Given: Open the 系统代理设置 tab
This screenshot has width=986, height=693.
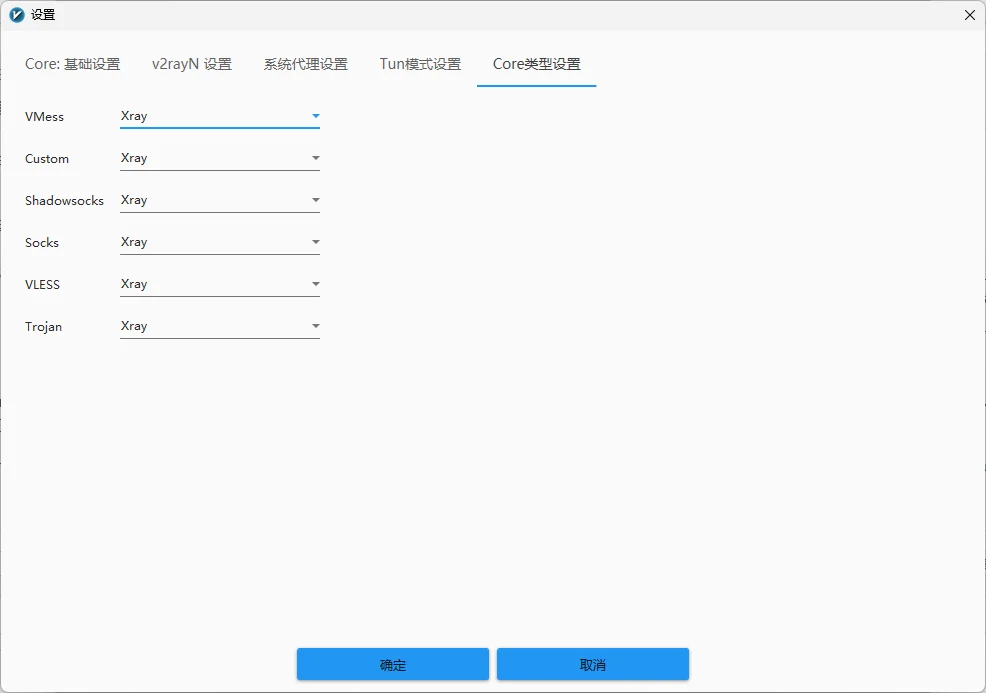Looking at the screenshot, I should tap(304, 63).
